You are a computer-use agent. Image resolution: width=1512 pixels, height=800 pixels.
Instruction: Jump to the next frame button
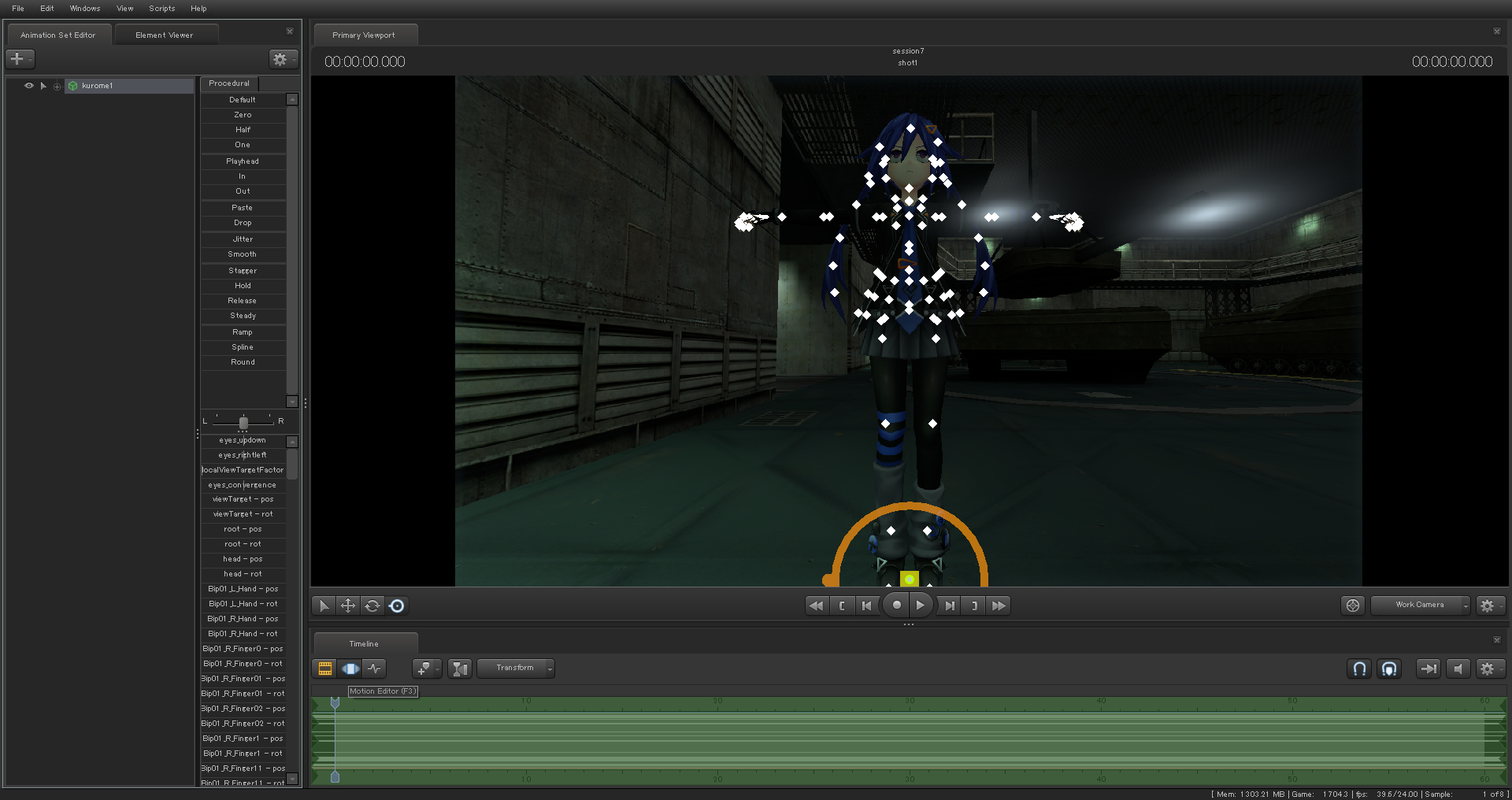[x=950, y=606]
